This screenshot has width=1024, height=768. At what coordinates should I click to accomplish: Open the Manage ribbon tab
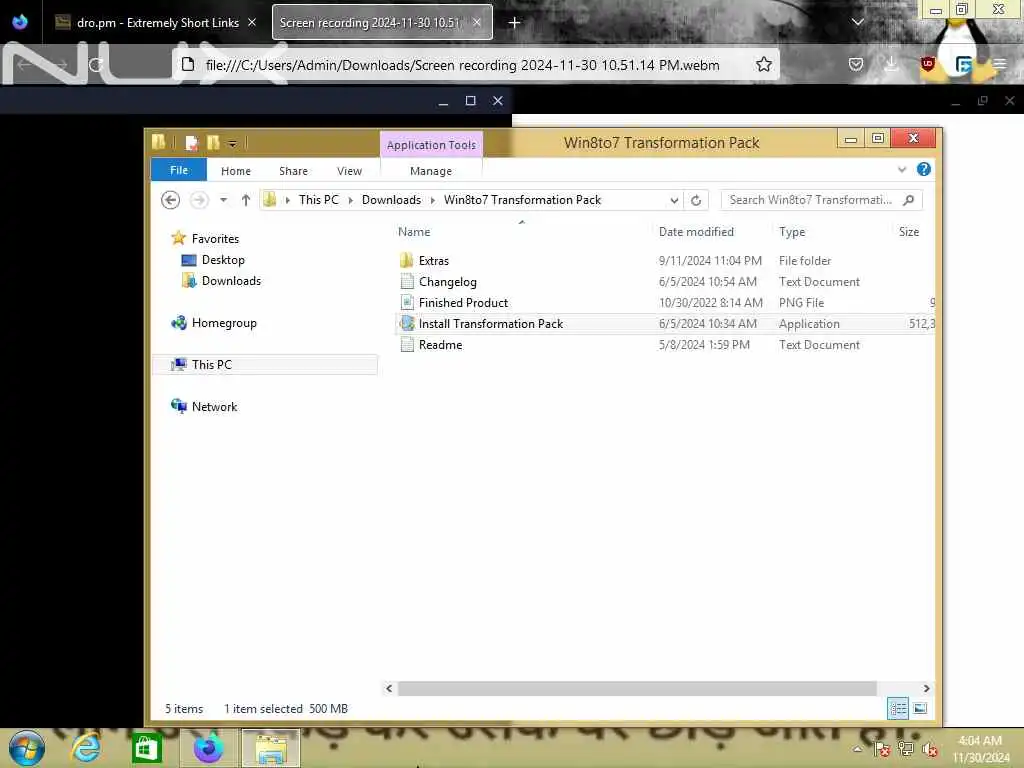(431, 170)
